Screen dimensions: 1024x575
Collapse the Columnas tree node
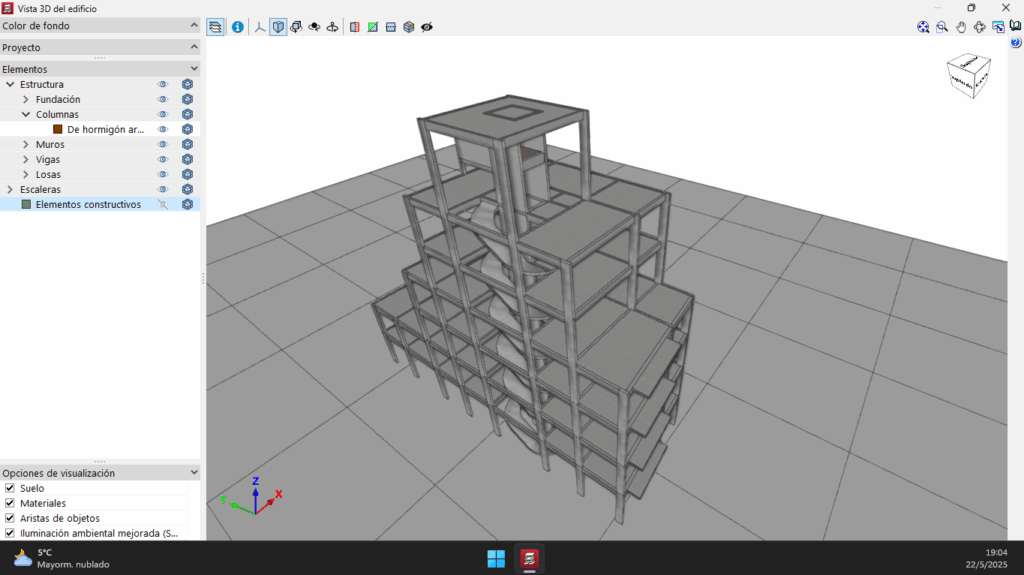[25, 114]
